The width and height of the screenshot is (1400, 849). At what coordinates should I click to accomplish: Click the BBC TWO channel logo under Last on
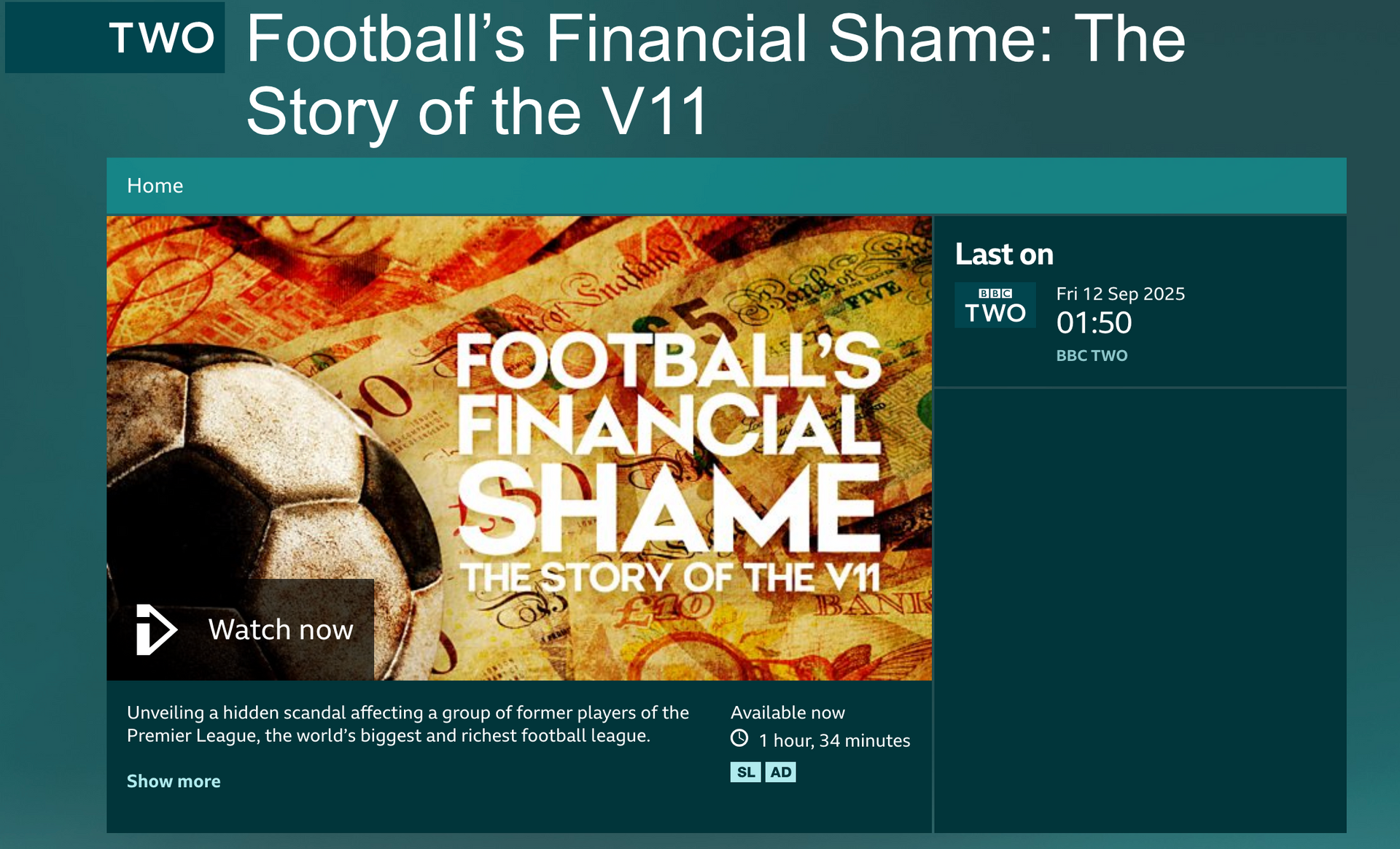click(995, 305)
